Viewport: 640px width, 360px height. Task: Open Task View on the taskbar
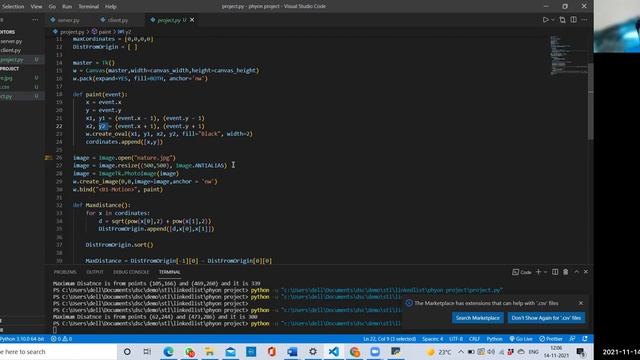(x=147, y=352)
